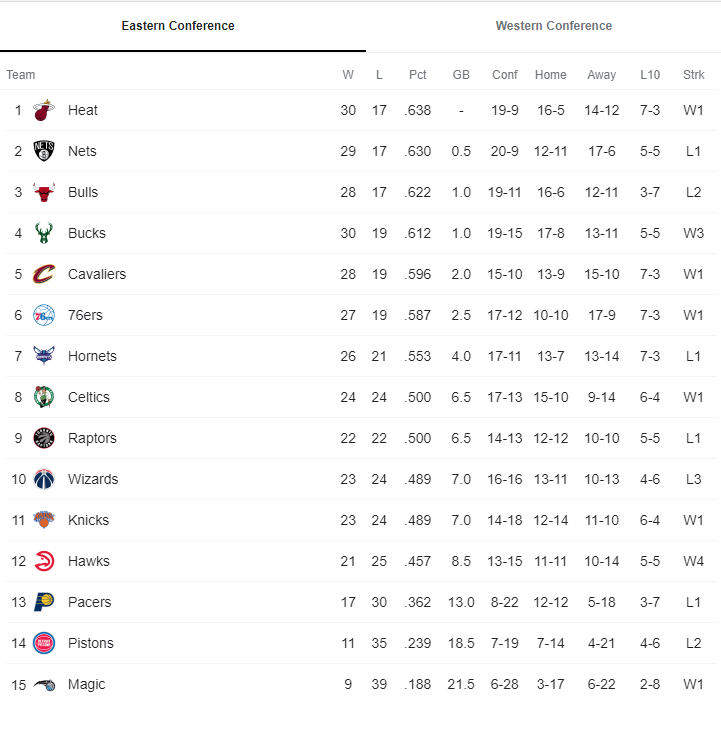Open the Pistons team link
721x729 pixels.
click(x=91, y=643)
